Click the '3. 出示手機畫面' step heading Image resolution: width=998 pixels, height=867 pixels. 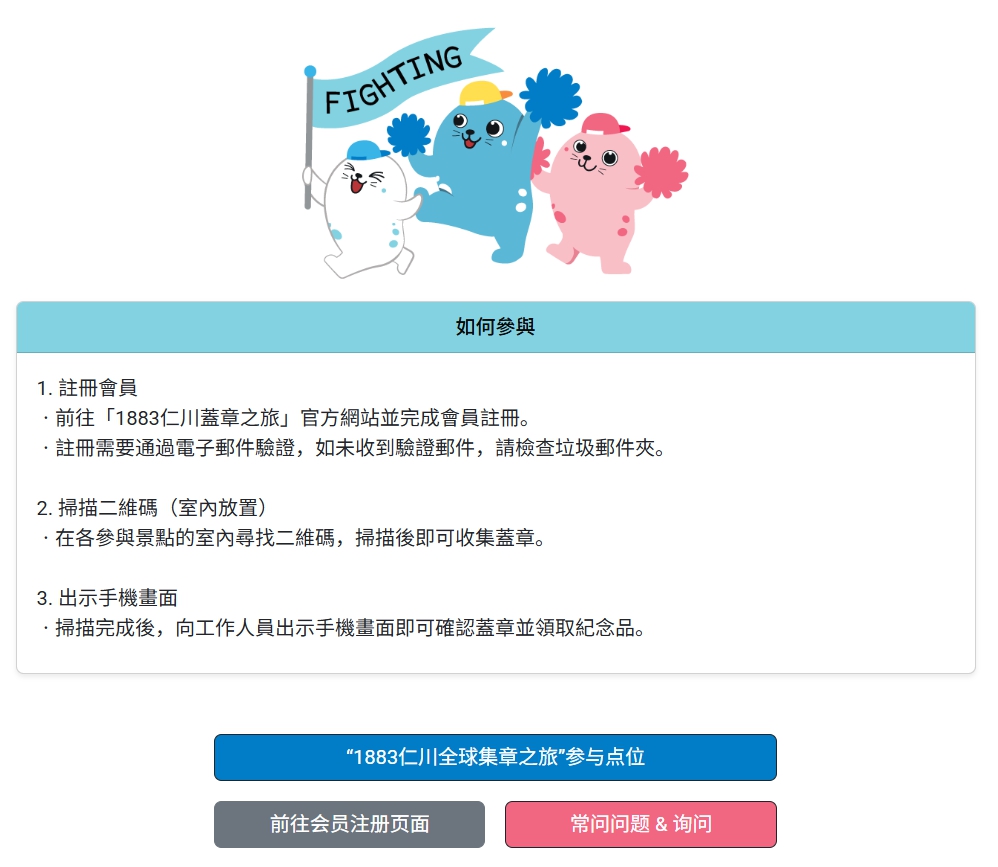[107, 598]
